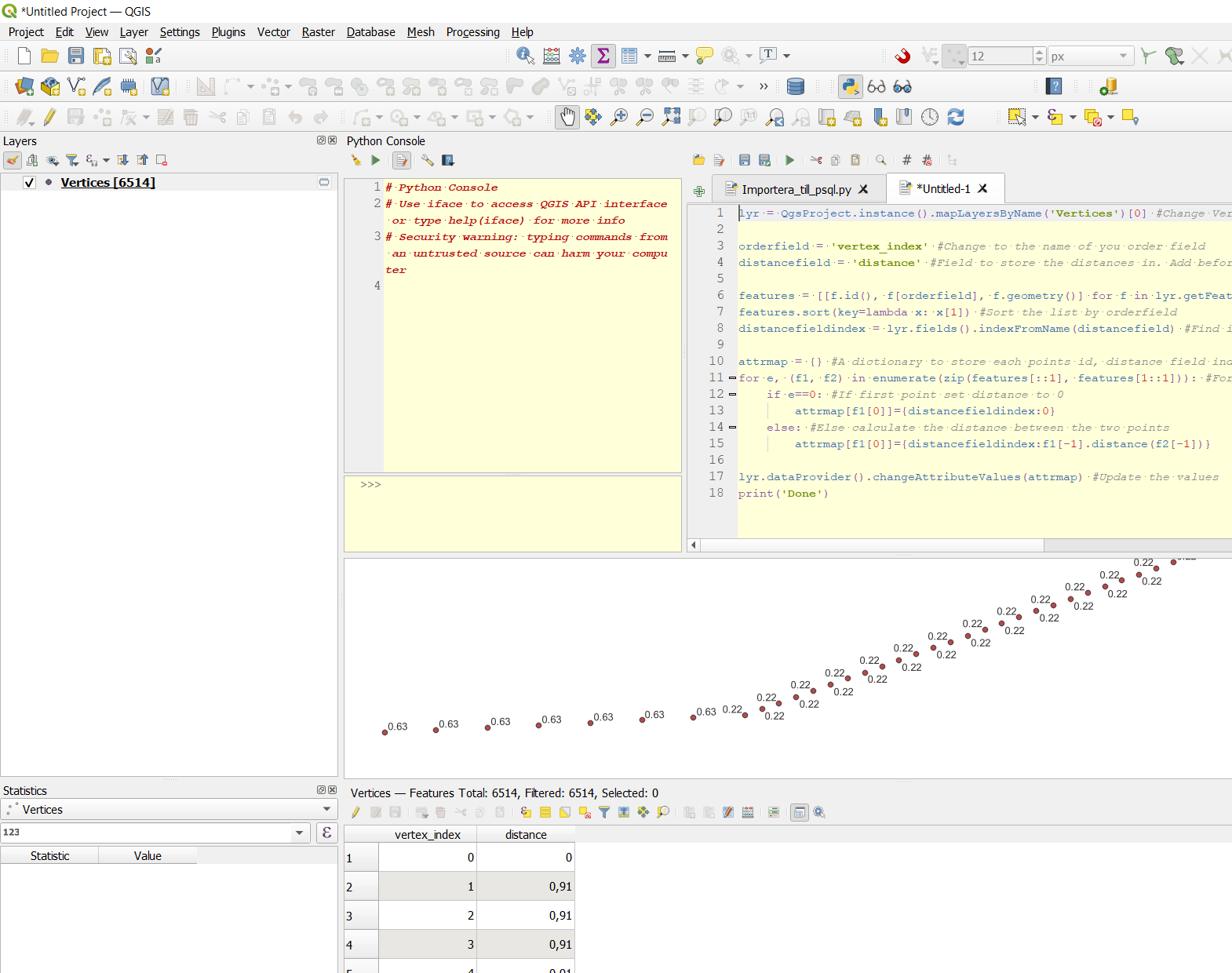Float the Layers panel with dock icon
This screenshot has width=1232, height=973.
click(x=321, y=140)
